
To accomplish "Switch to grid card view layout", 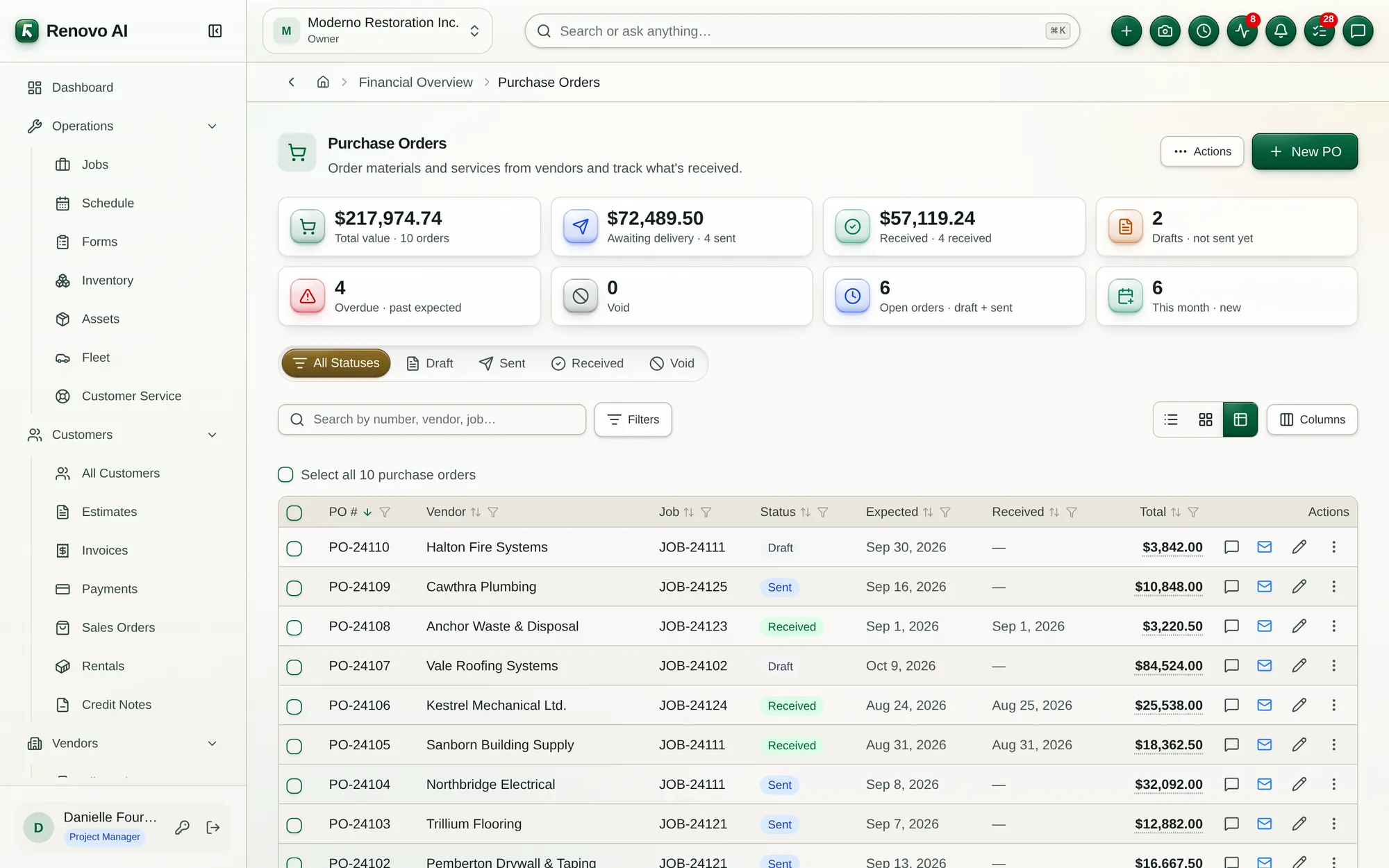I will (x=1206, y=419).
